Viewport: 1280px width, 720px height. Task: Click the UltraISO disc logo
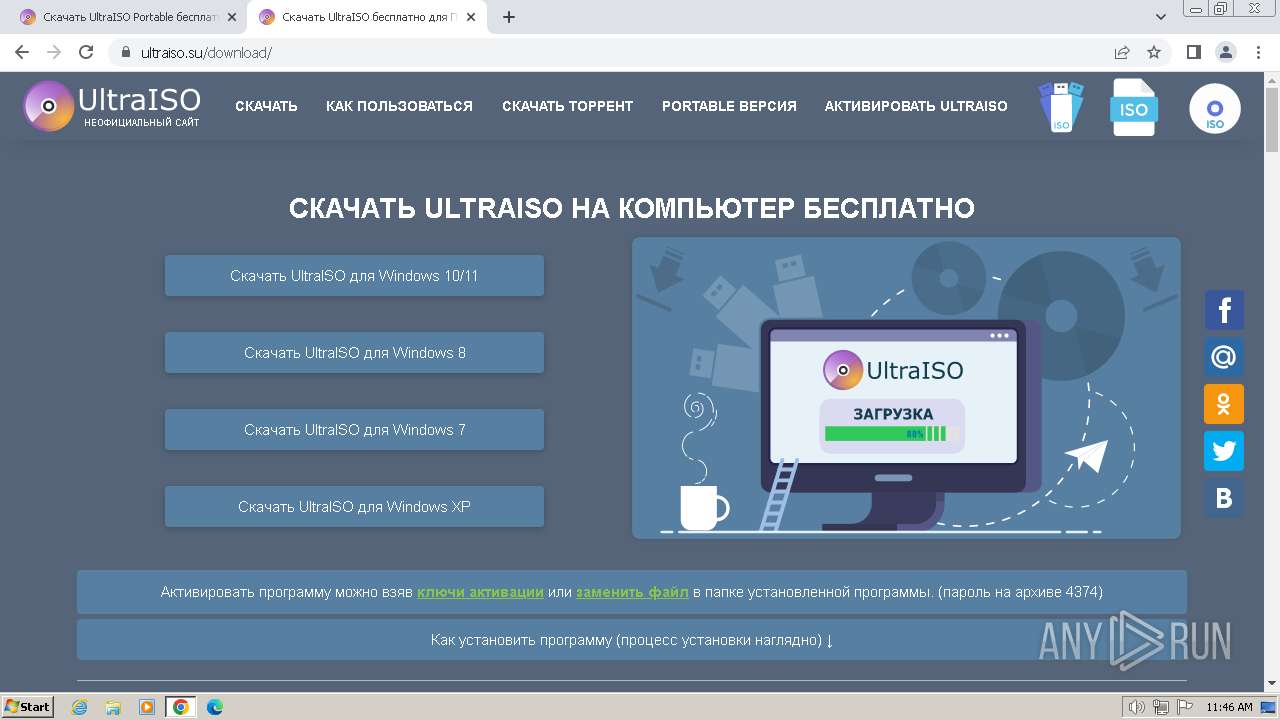coord(49,106)
